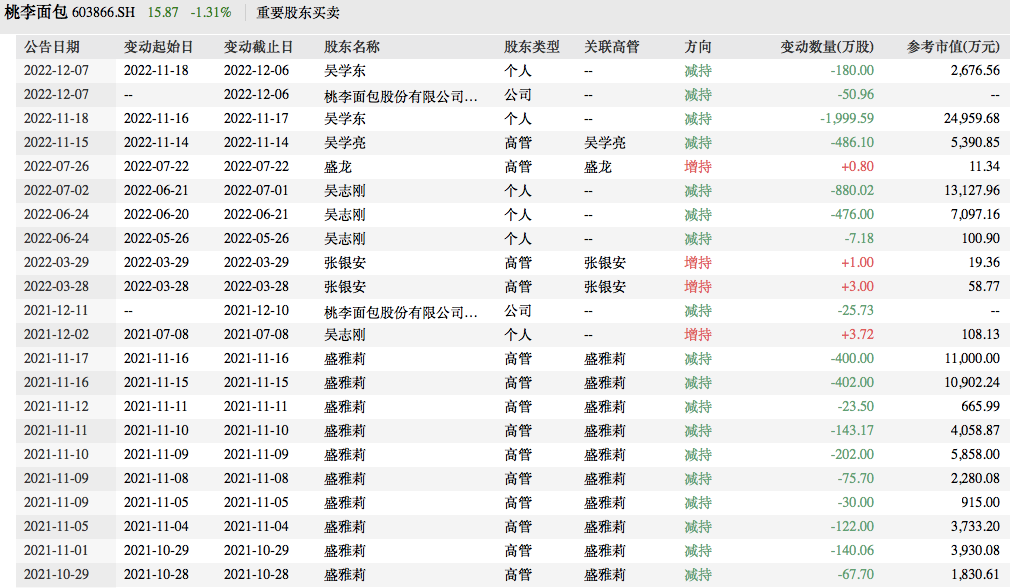Click end date 2022-07-01
This screenshot has width=1010, height=588.
click(x=256, y=191)
